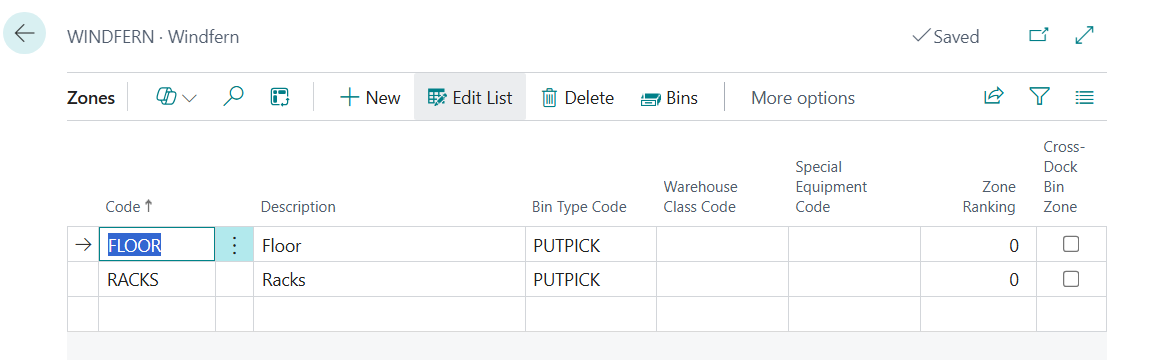Check Cross-Dock Bin Zone for FLOOR
1157x360 pixels.
click(1071, 244)
